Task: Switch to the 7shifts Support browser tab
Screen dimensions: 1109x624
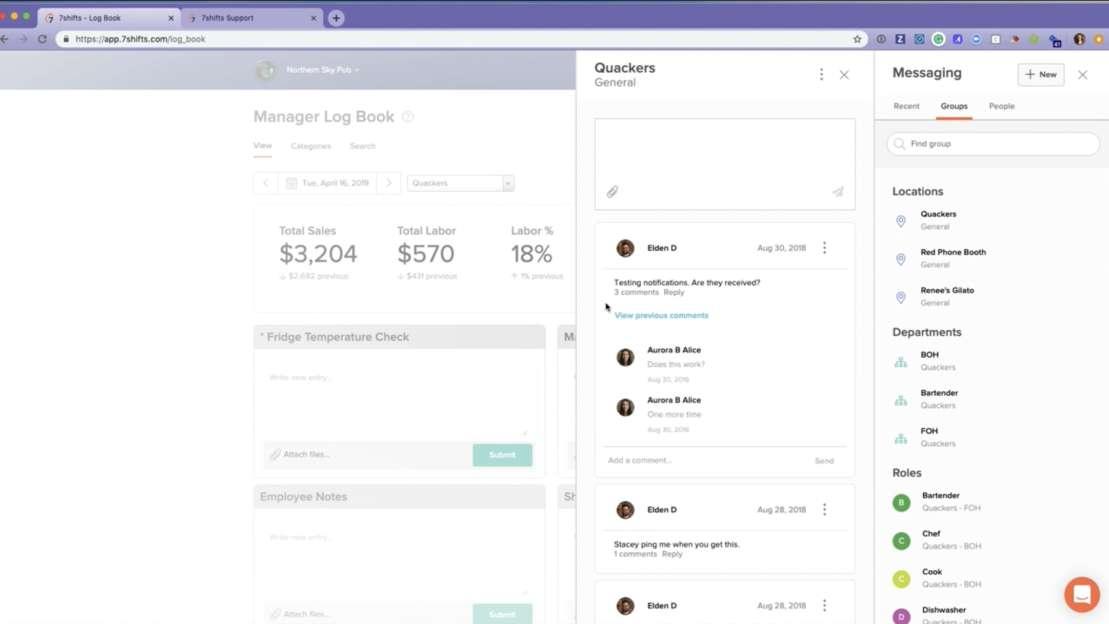Action: coord(251,18)
